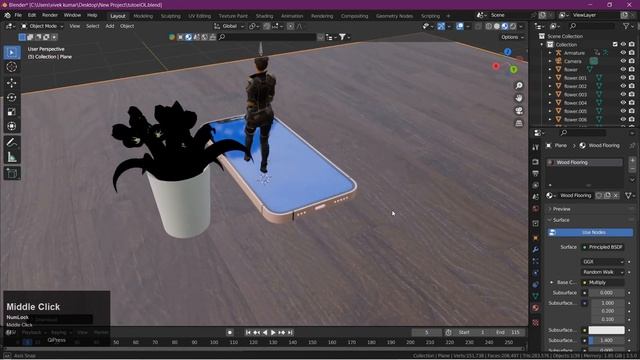Click white Subsurface color swatch
This screenshot has height=360, width=640.
[x=606, y=330]
